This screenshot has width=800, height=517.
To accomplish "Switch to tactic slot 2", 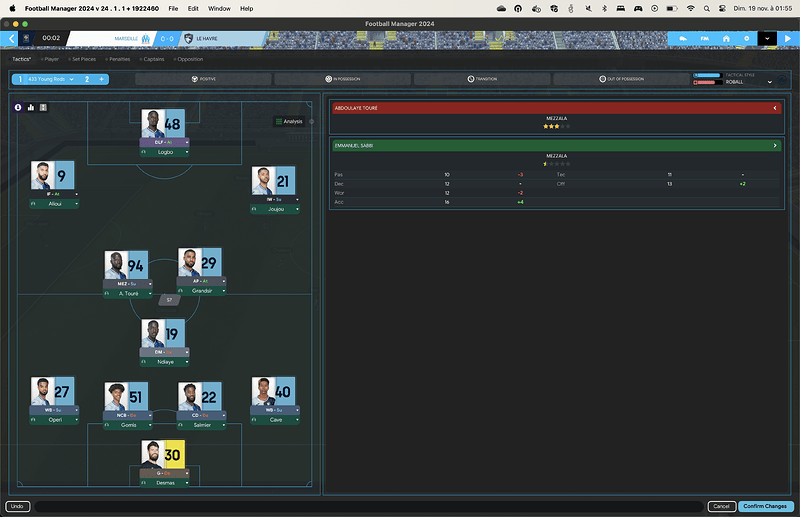I will pos(87,79).
